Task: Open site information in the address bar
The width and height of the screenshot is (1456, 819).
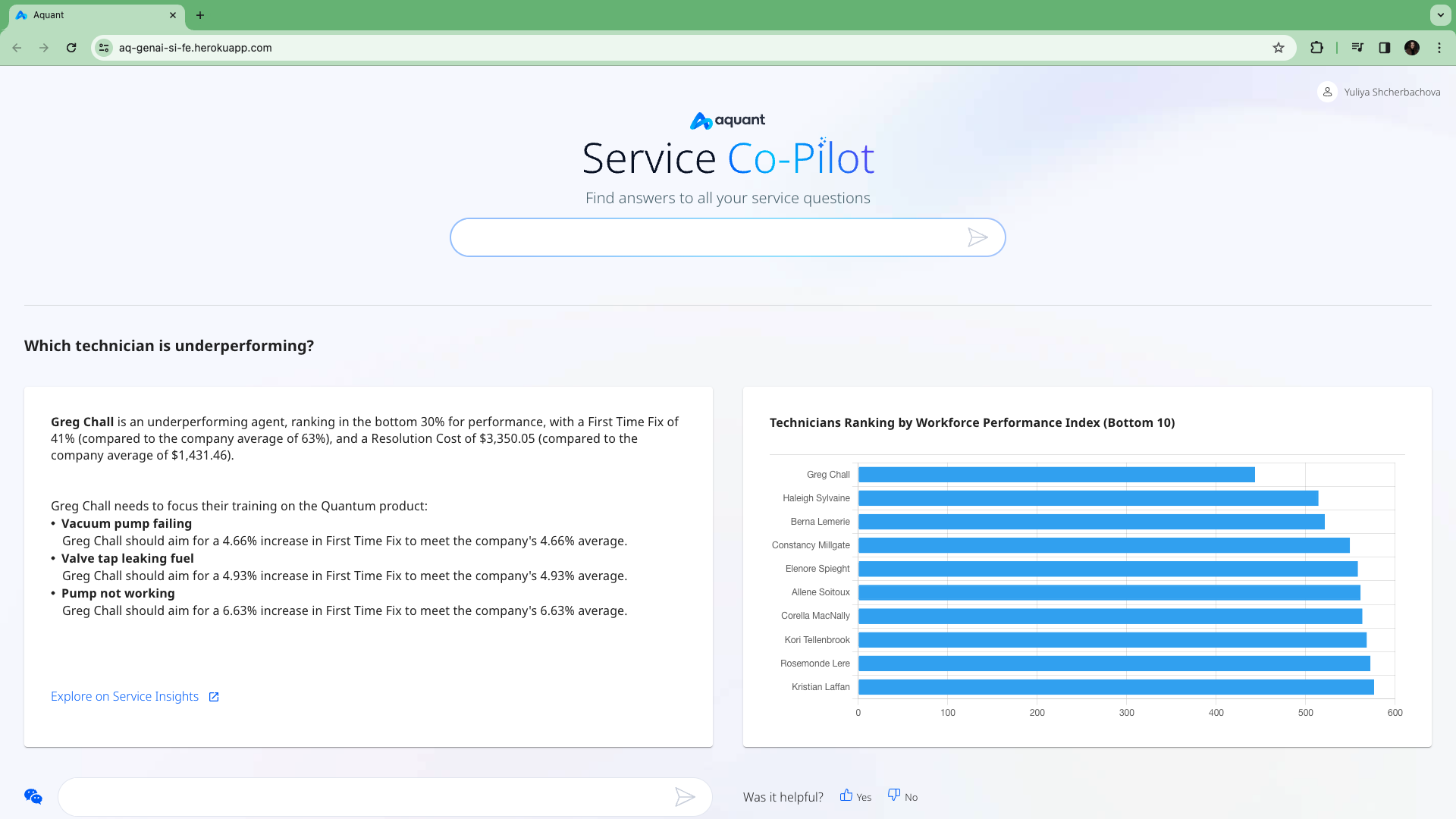Action: coord(104,47)
